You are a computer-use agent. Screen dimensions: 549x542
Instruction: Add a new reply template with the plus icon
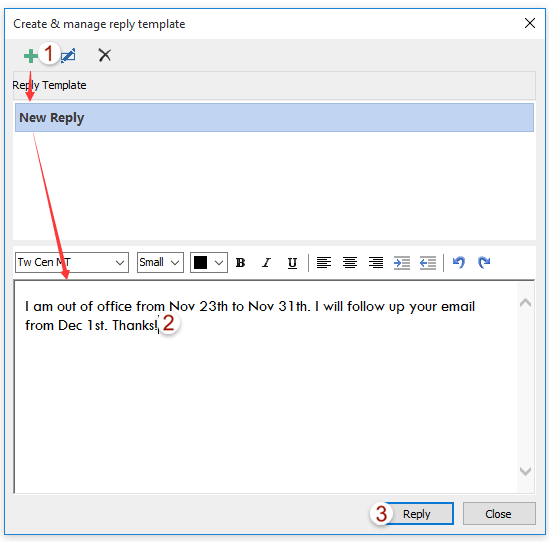31,56
